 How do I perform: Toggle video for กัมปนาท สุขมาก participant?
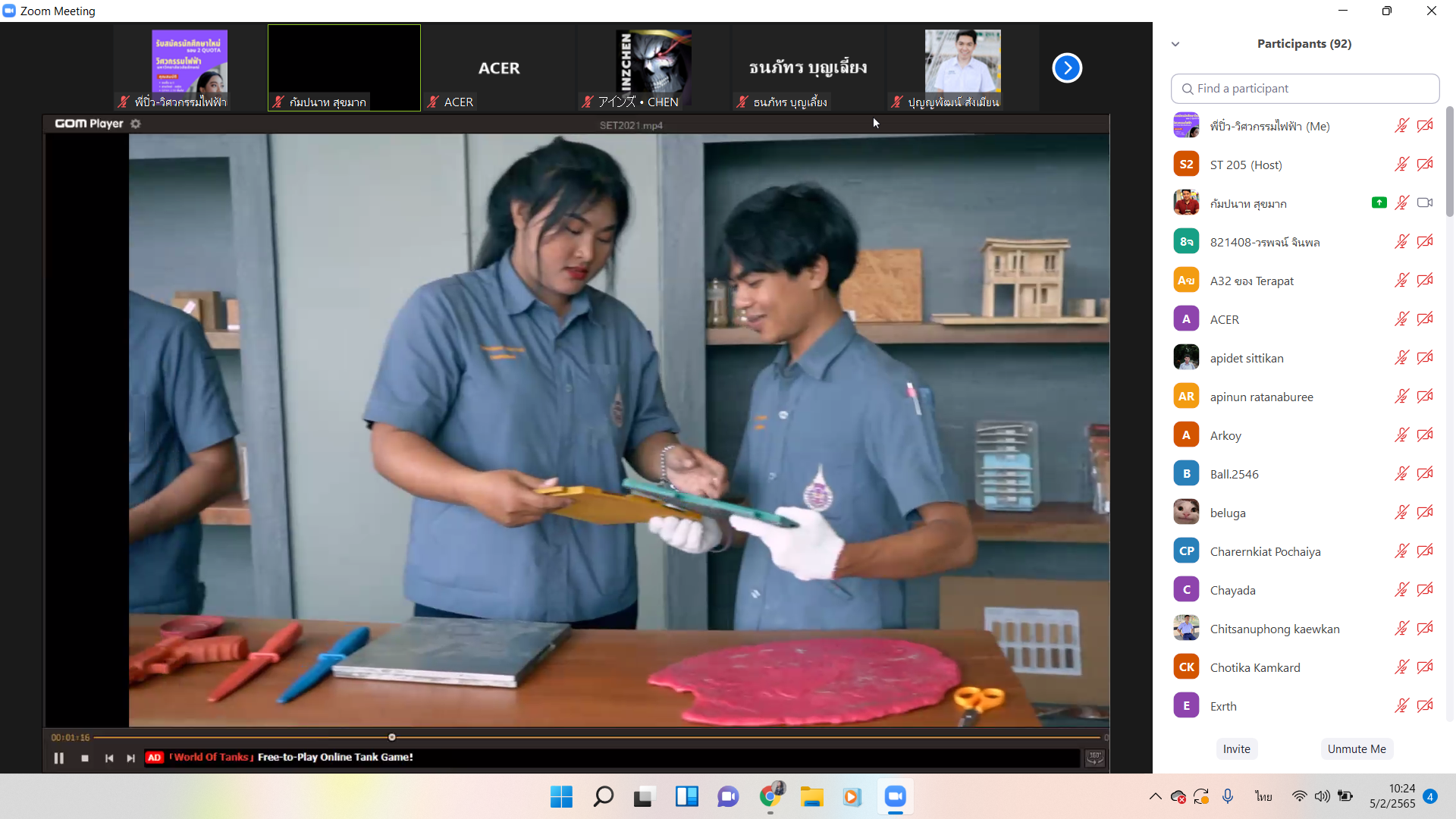[1424, 203]
